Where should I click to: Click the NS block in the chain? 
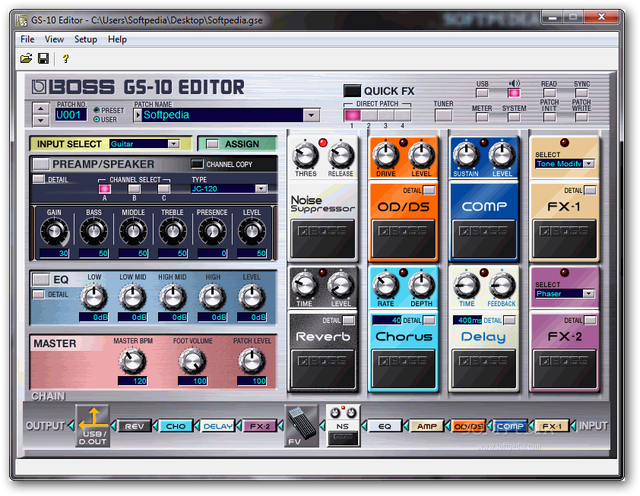343,425
